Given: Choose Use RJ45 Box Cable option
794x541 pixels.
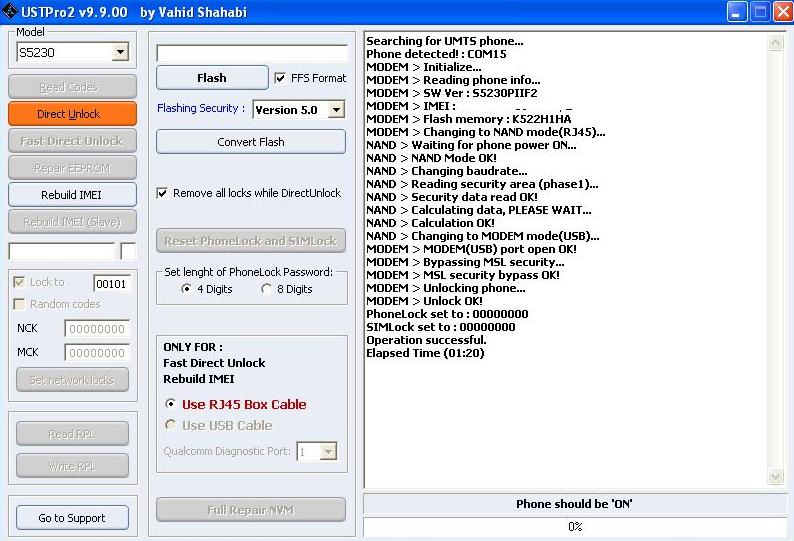Looking at the screenshot, I should [x=171, y=404].
